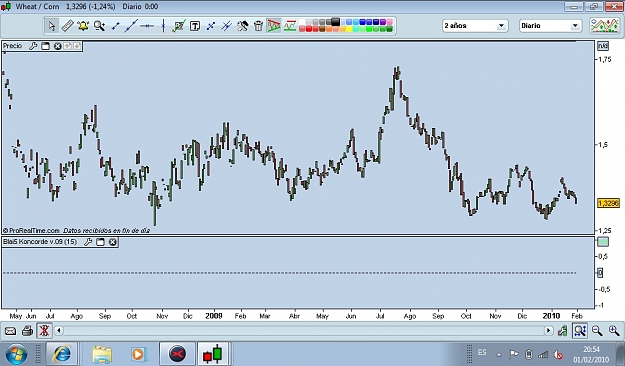This screenshot has width=625, height=366.
Task: Select the crossed-lines drawing tool
Action: pos(211,26)
